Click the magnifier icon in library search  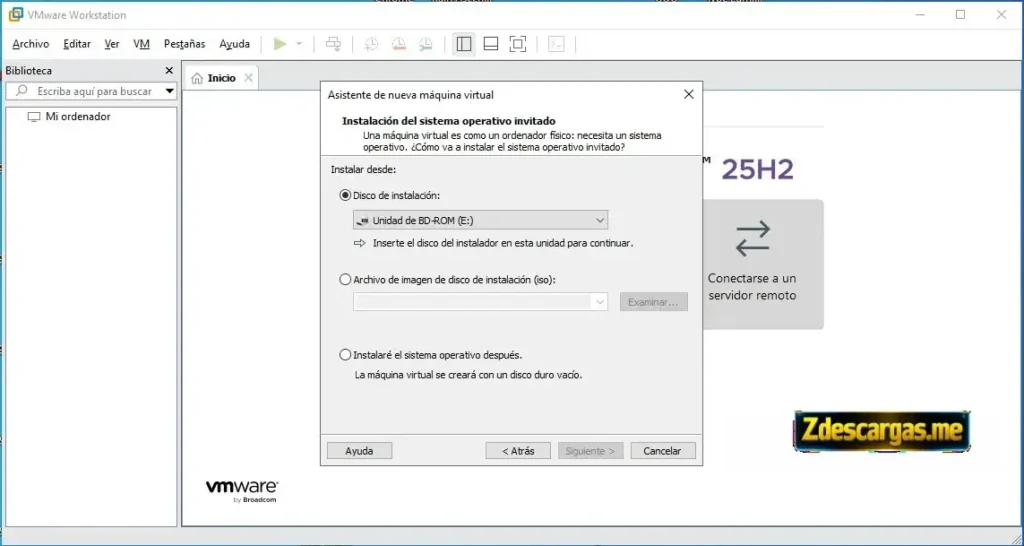pyautogui.click(x=22, y=91)
